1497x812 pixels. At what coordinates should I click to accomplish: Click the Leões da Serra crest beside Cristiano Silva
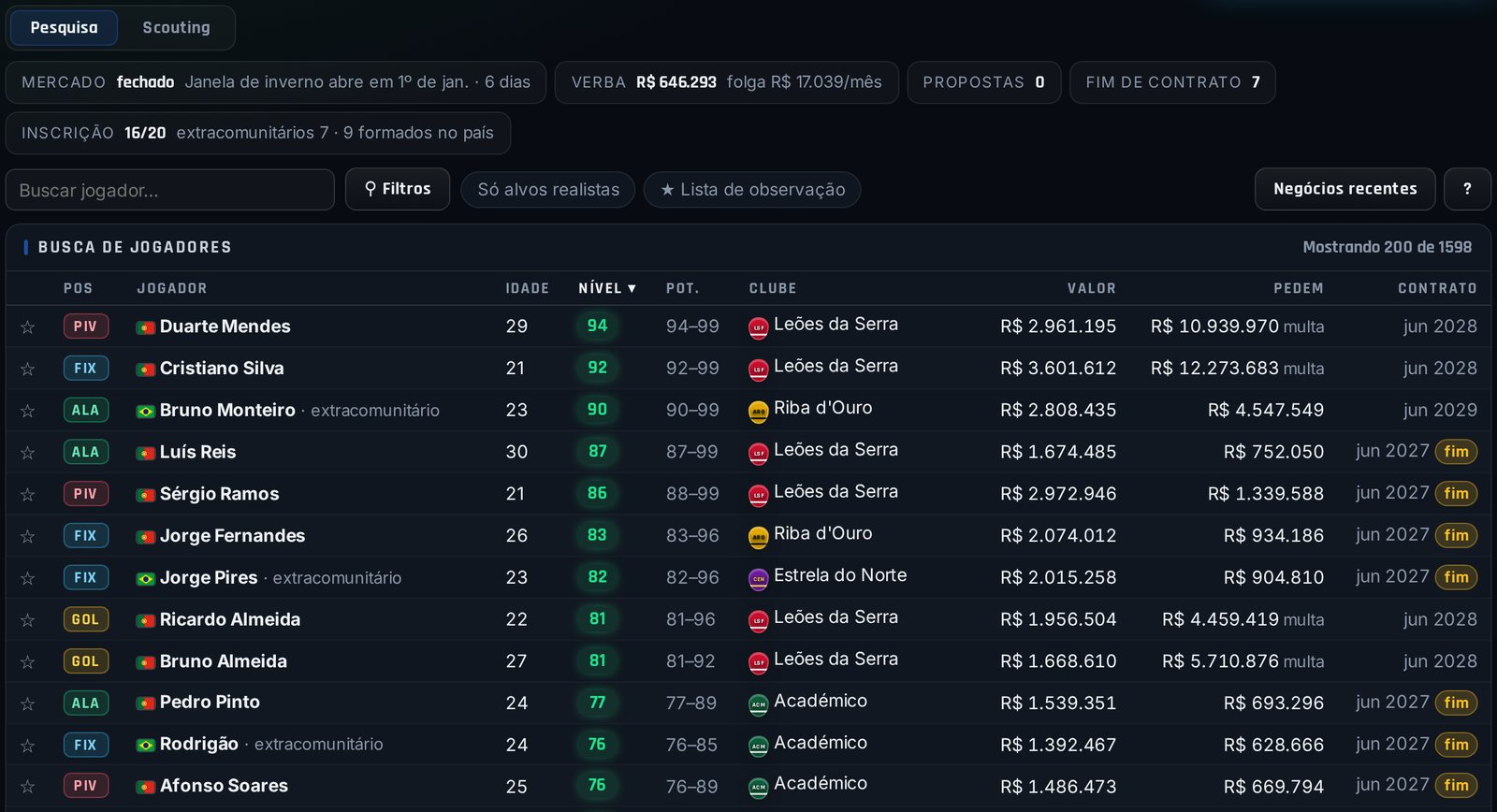click(x=759, y=369)
